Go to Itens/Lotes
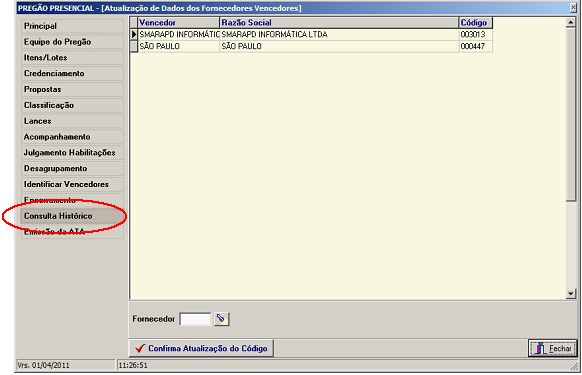582x375 pixels. (x=72, y=58)
